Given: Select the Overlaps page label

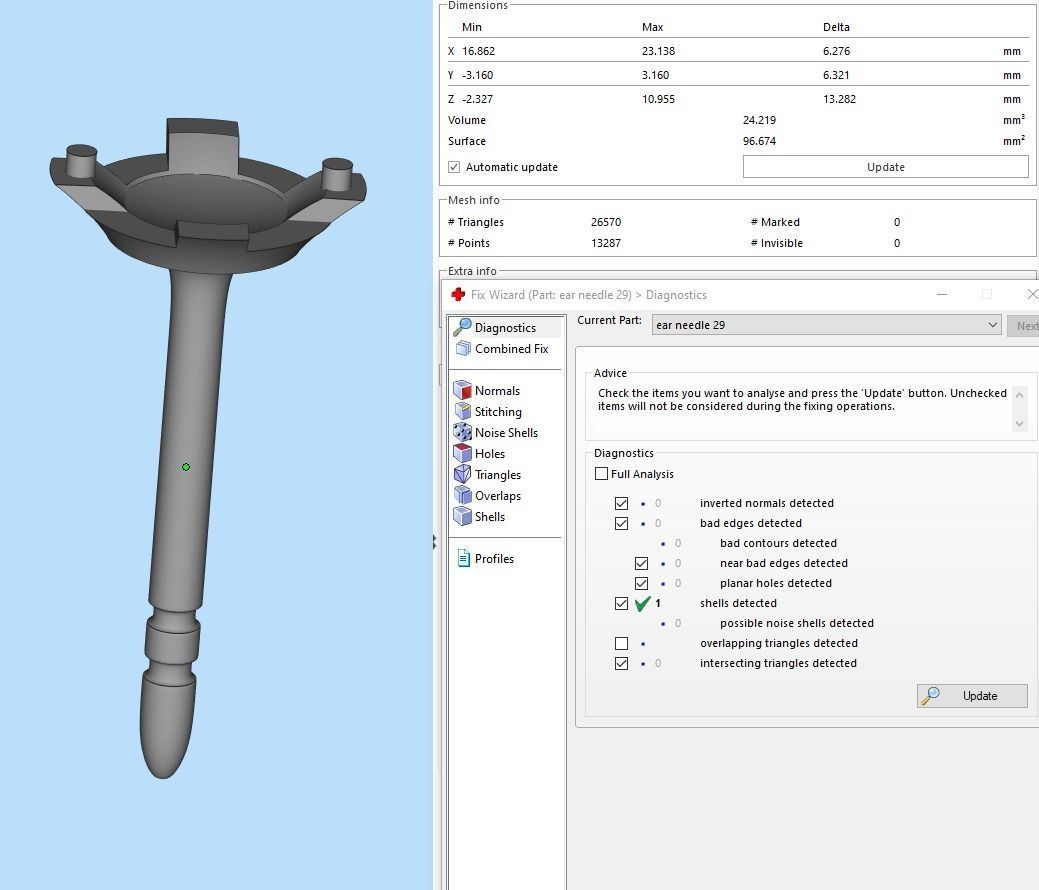Looking at the screenshot, I should 498,496.
